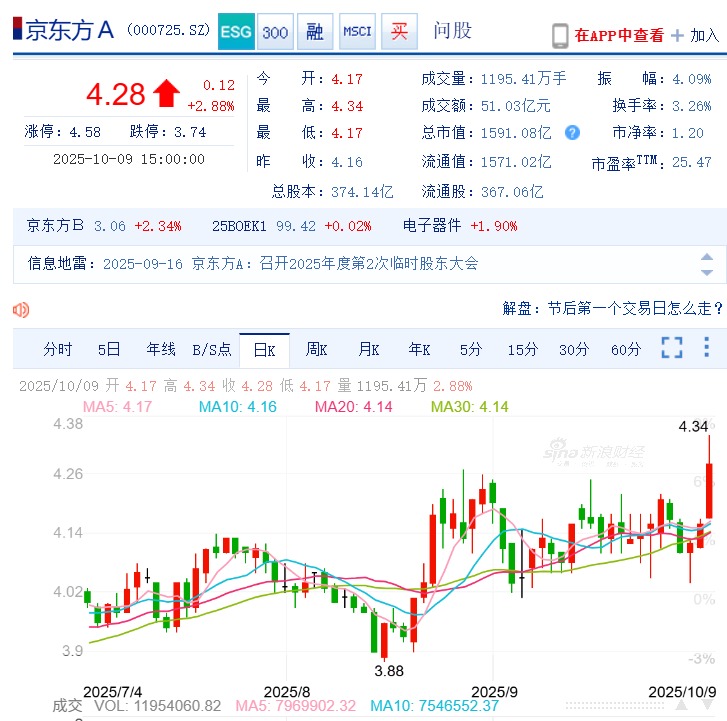
Task: Click the fullscreen chart icon
Action: click(x=672, y=347)
